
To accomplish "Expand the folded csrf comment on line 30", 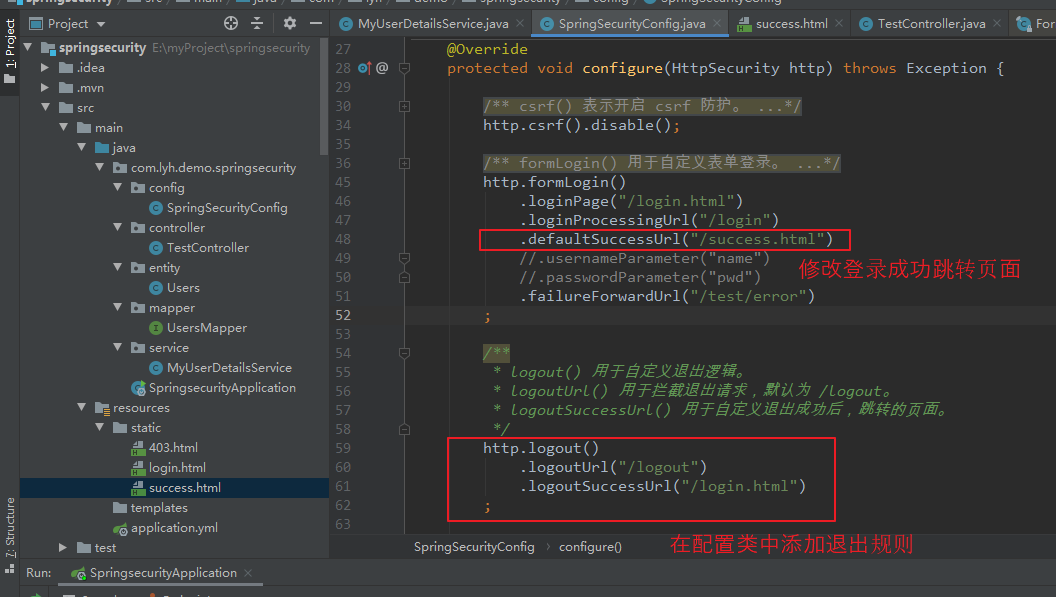I will 405,106.
